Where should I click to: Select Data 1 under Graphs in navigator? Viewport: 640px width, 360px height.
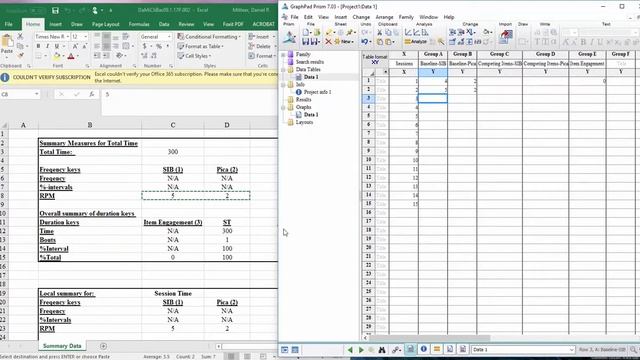311,115
